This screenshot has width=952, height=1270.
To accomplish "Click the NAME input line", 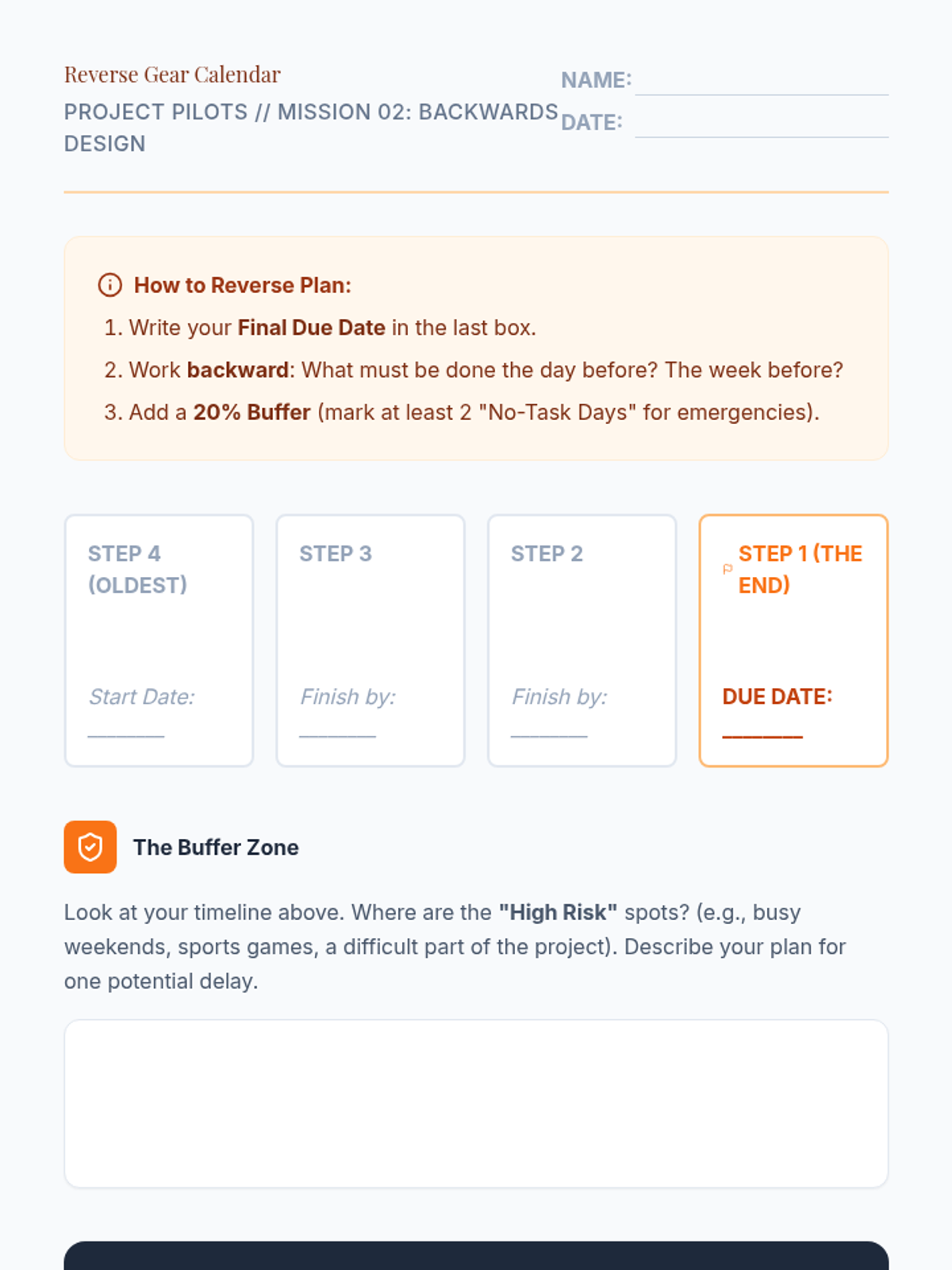I will point(762,82).
